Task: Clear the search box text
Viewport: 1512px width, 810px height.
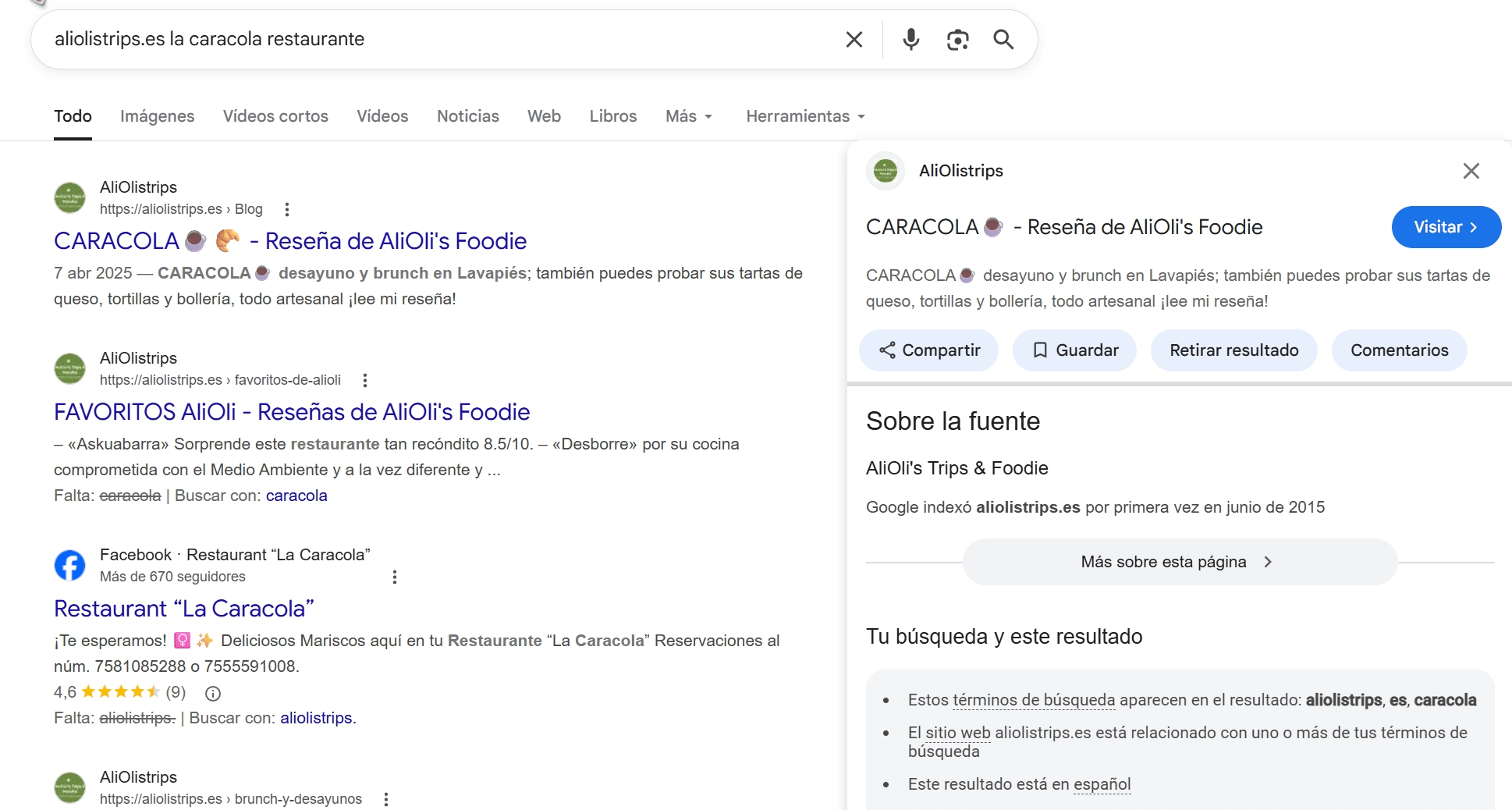Action: (854, 39)
